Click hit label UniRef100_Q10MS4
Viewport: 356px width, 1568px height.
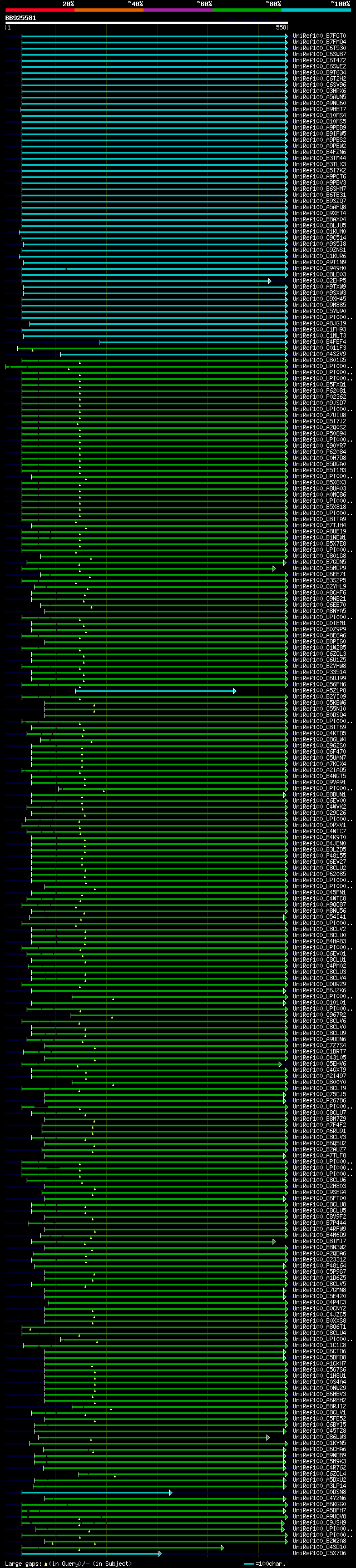319,115
